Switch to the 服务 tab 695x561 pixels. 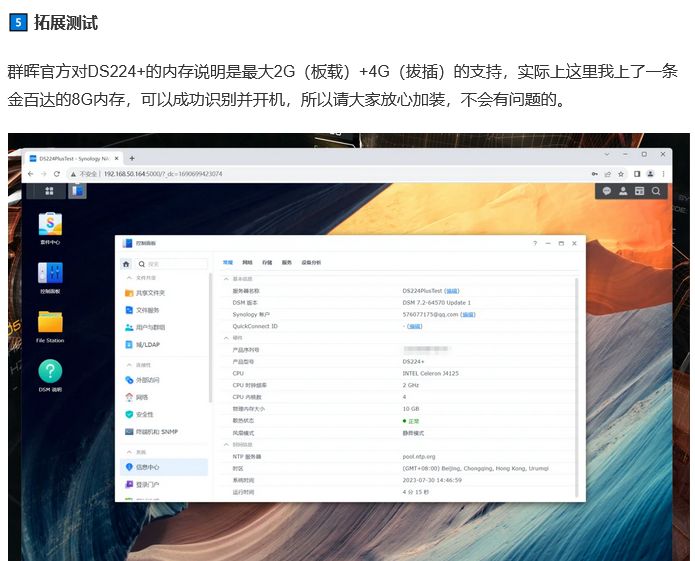click(x=287, y=263)
